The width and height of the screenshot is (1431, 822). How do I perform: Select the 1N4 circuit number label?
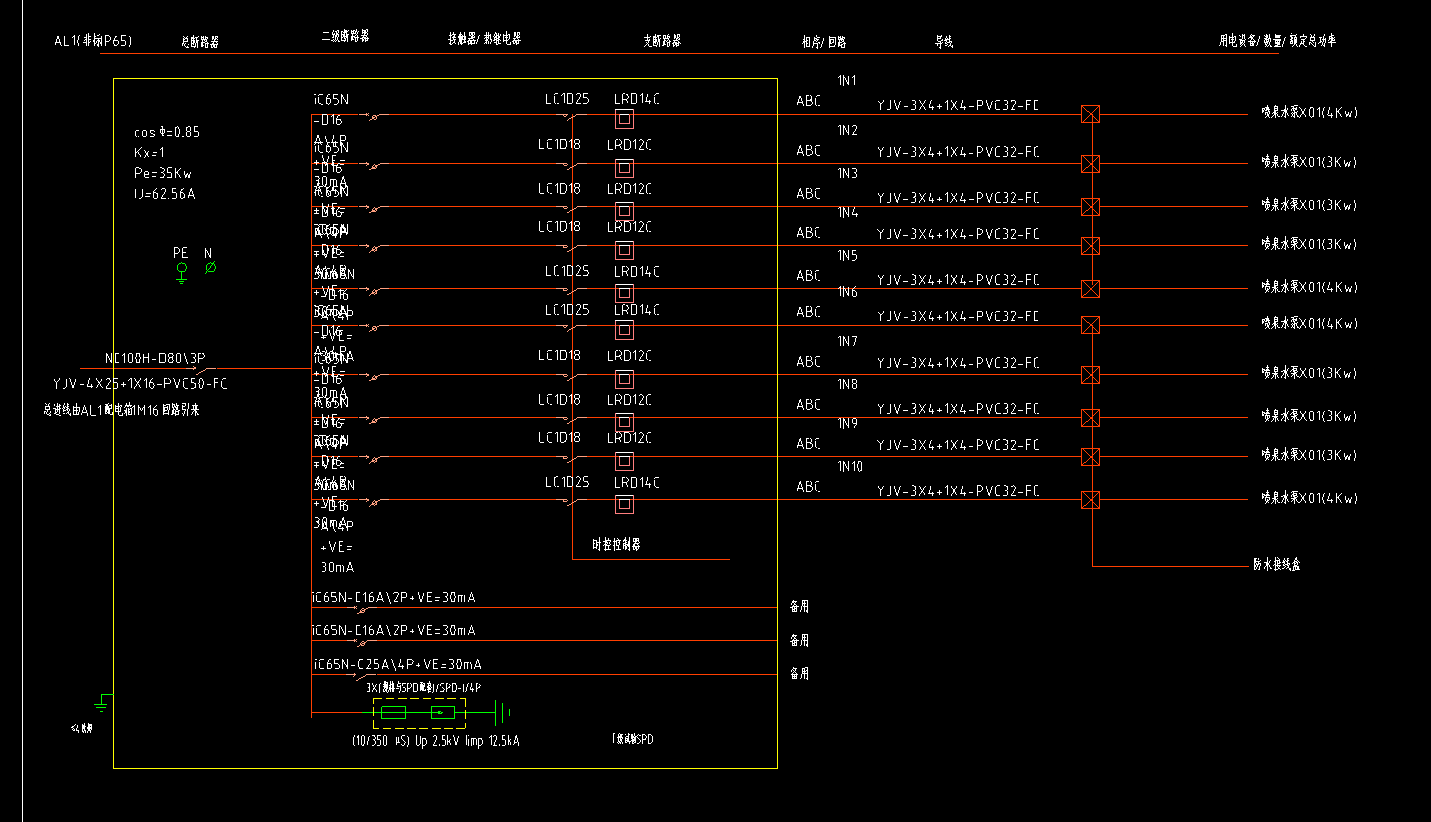click(848, 213)
